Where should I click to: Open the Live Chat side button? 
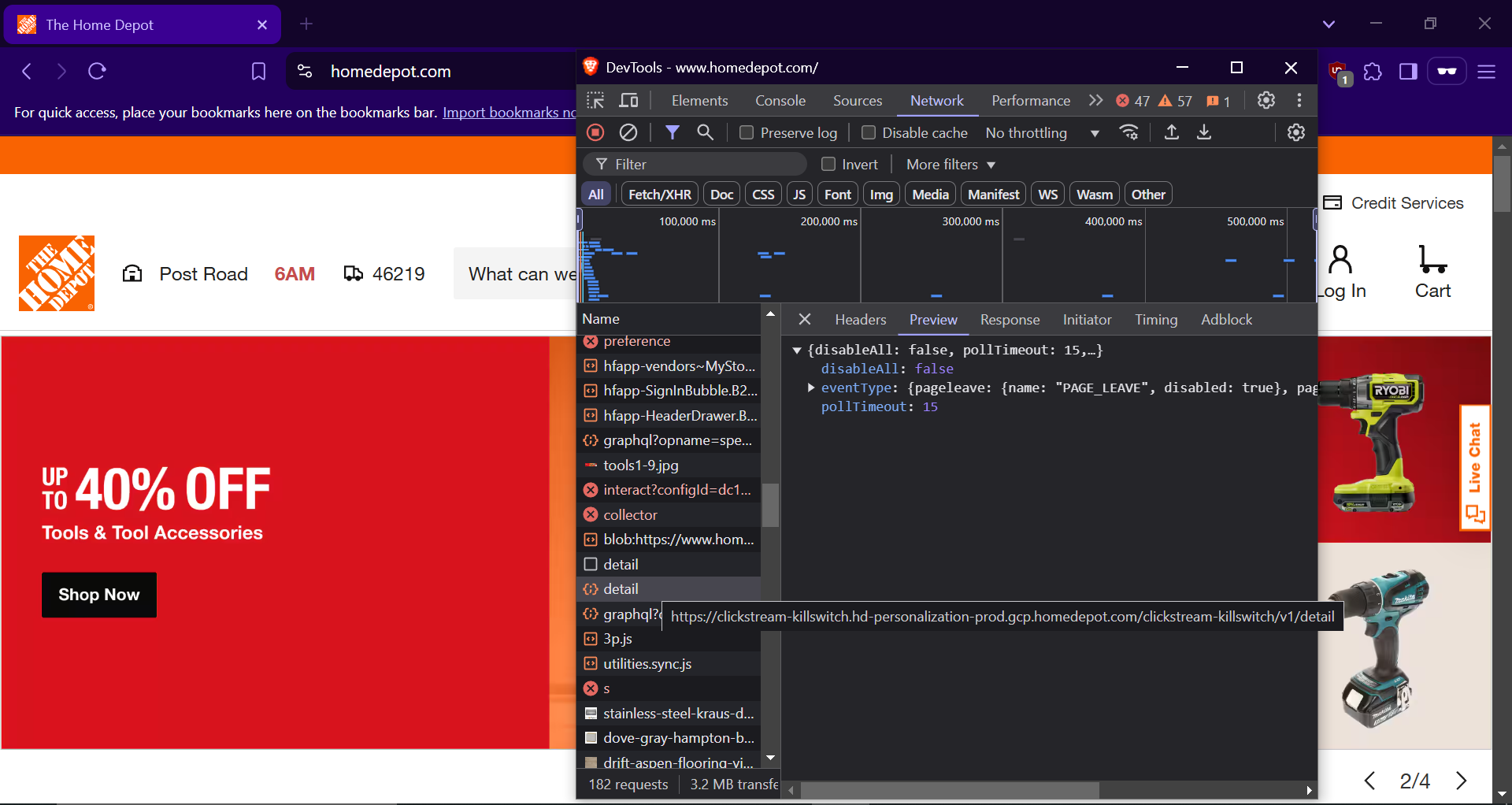tap(1475, 469)
